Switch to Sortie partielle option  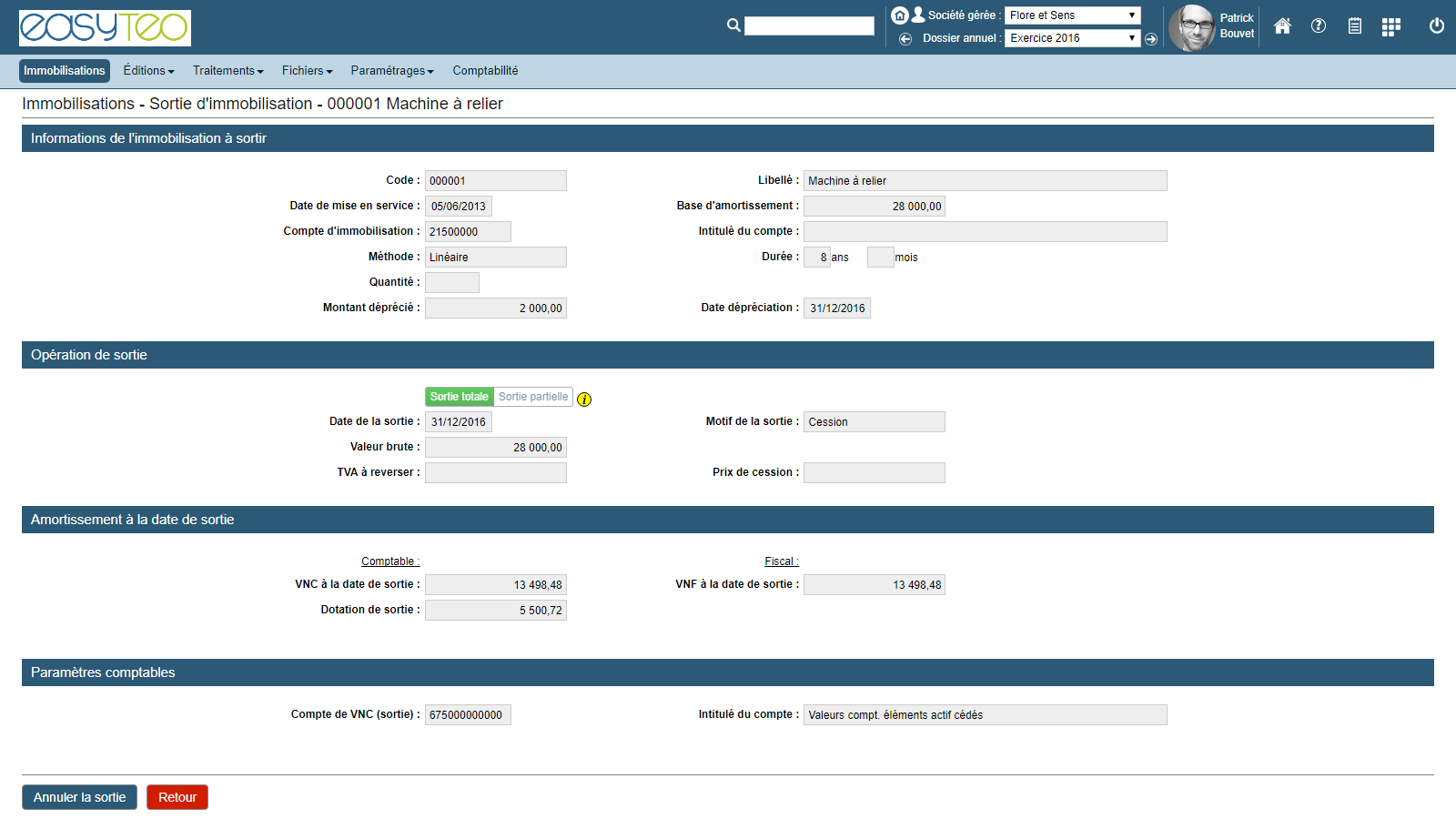[533, 397]
